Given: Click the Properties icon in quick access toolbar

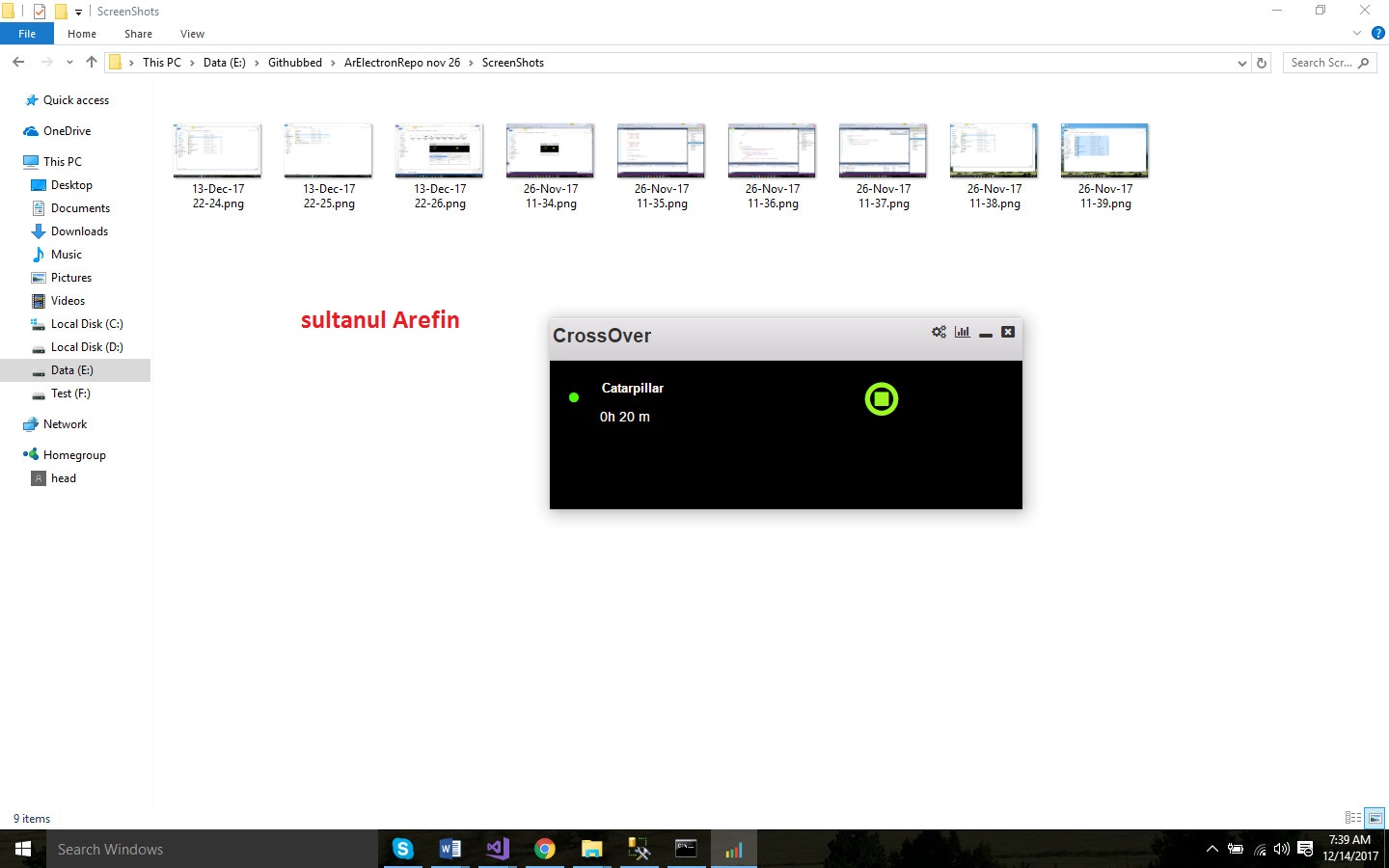Looking at the screenshot, I should point(40,12).
